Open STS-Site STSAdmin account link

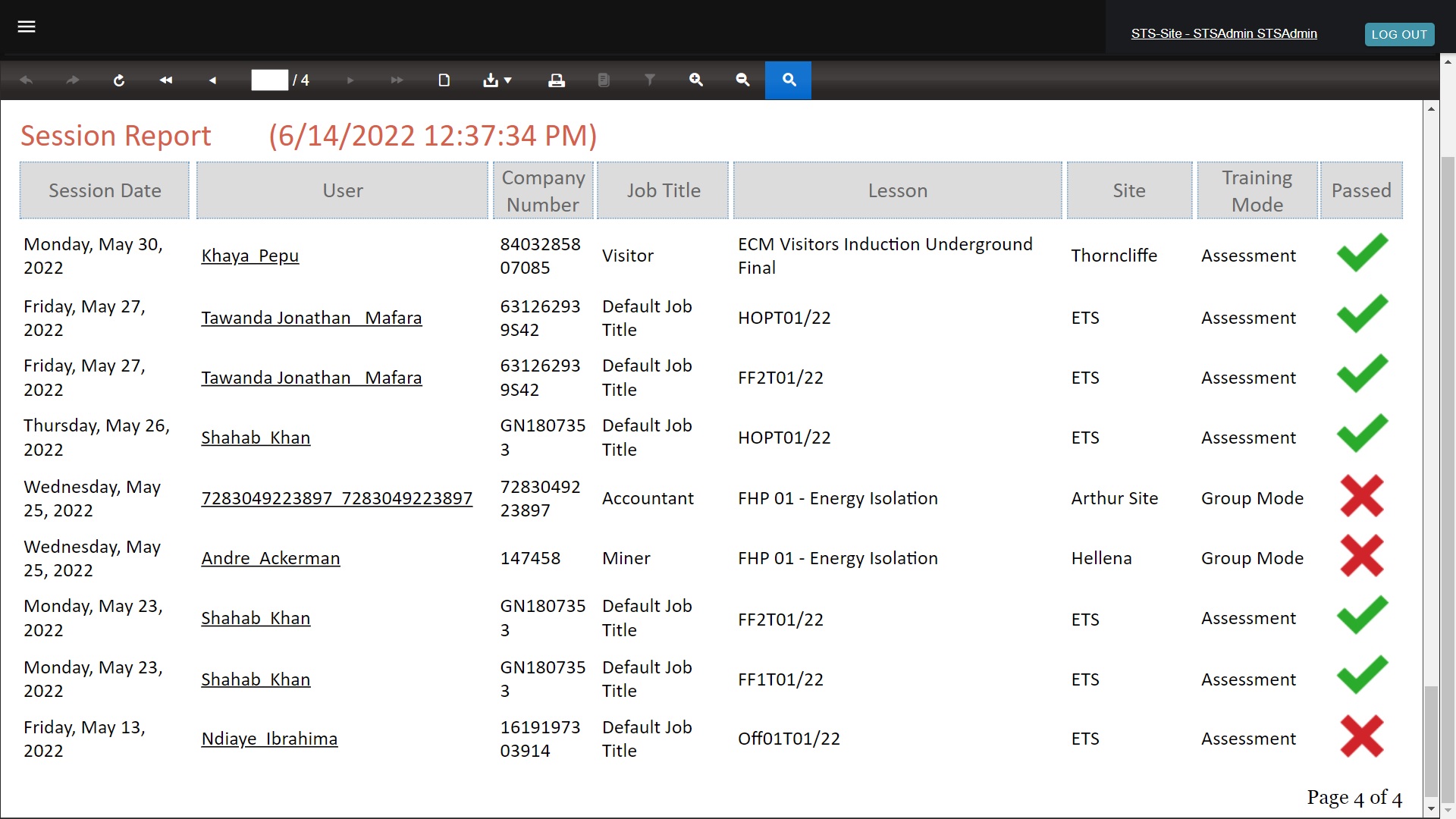[x=1223, y=34]
